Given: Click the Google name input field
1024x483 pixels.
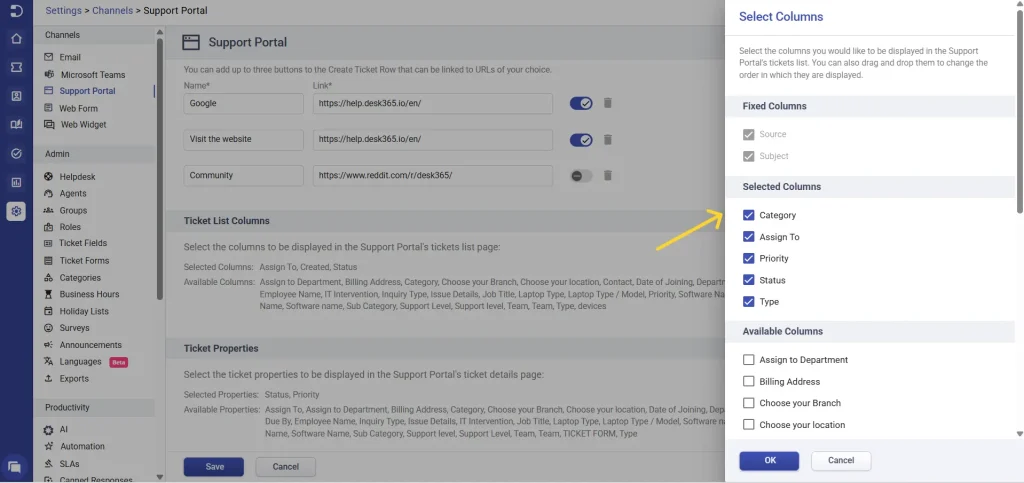Looking at the screenshot, I should pyautogui.click(x=244, y=103).
